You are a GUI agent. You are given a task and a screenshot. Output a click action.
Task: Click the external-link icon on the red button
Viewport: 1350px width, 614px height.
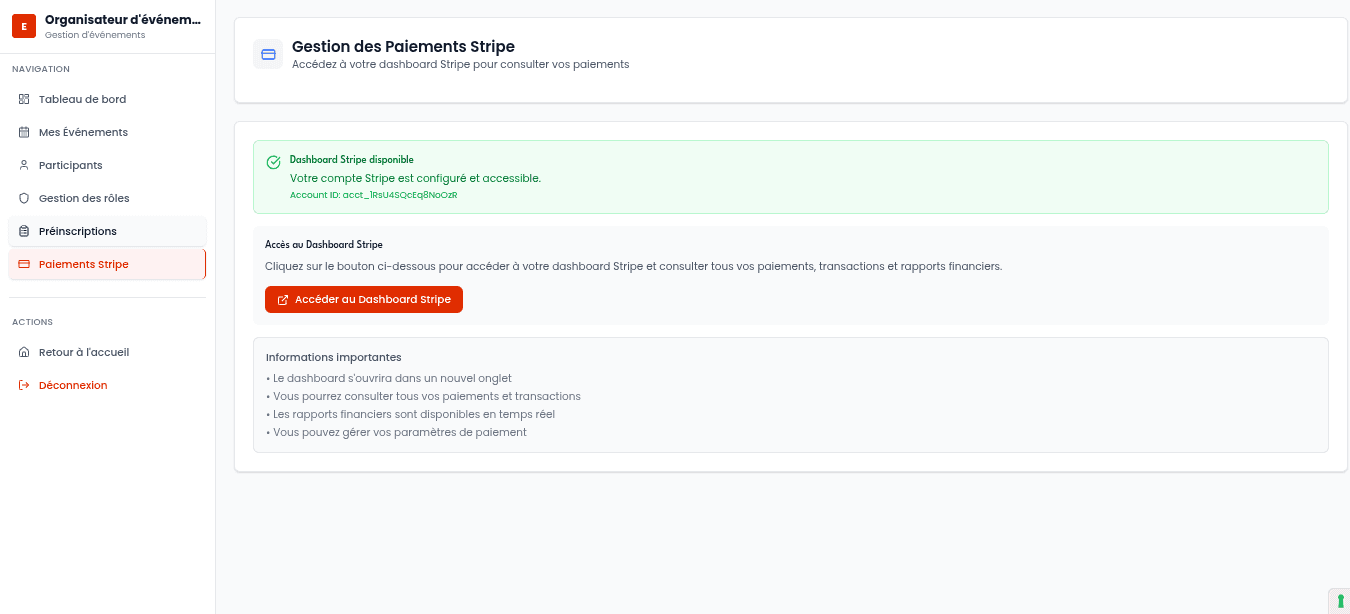coord(283,300)
